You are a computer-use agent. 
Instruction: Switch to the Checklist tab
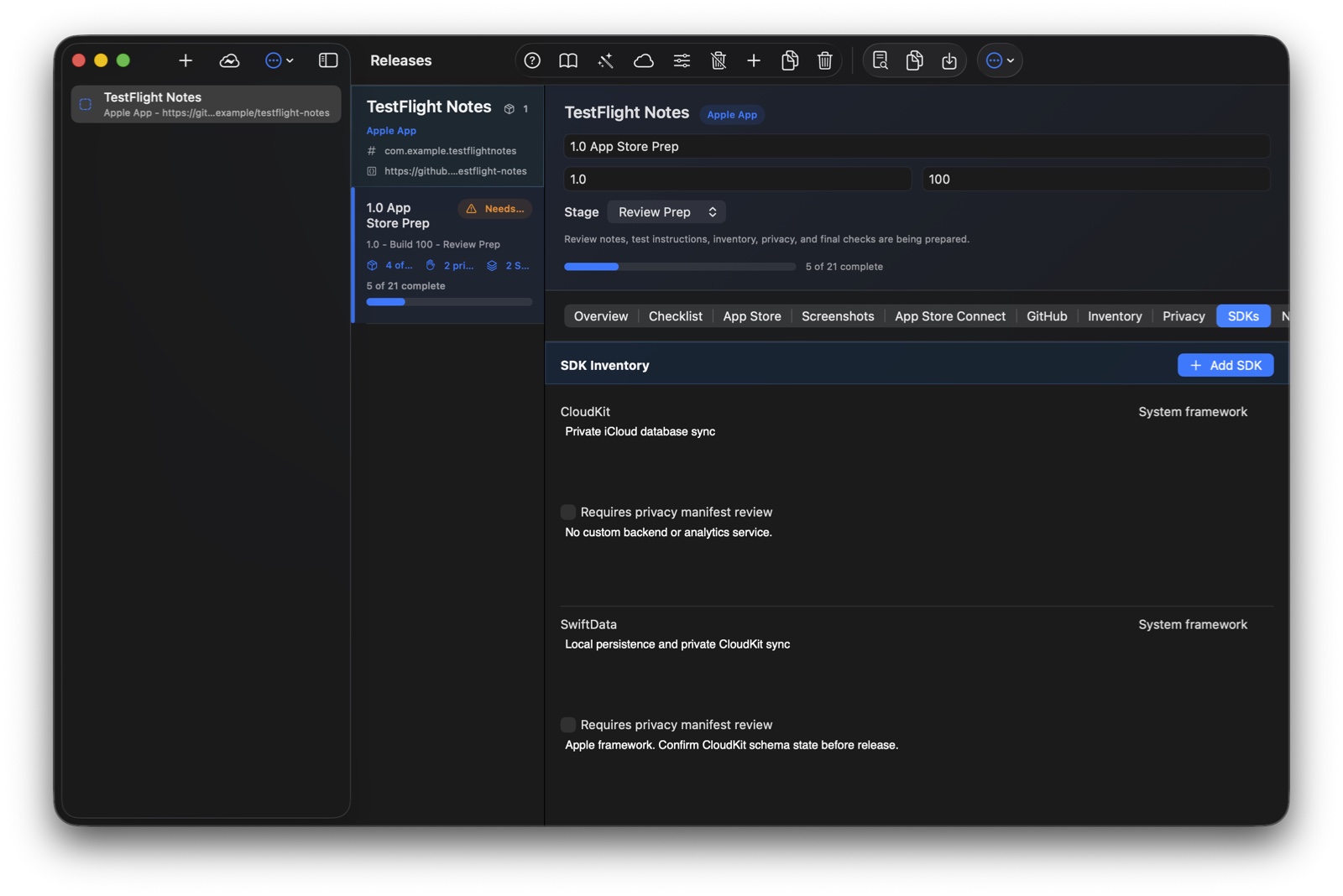(x=676, y=316)
